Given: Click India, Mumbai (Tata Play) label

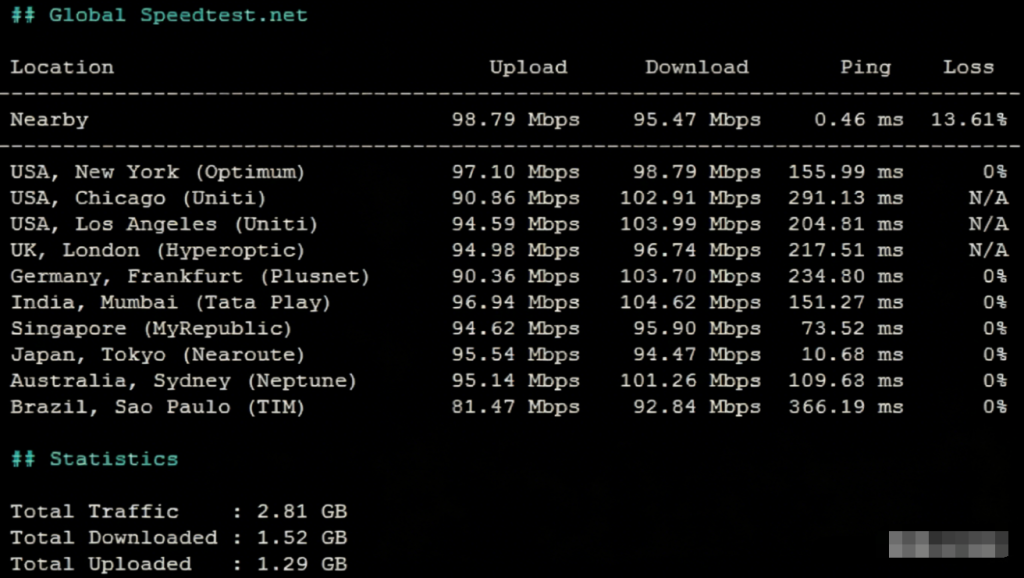Looking at the screenshot, I should (x=170, y=302).
